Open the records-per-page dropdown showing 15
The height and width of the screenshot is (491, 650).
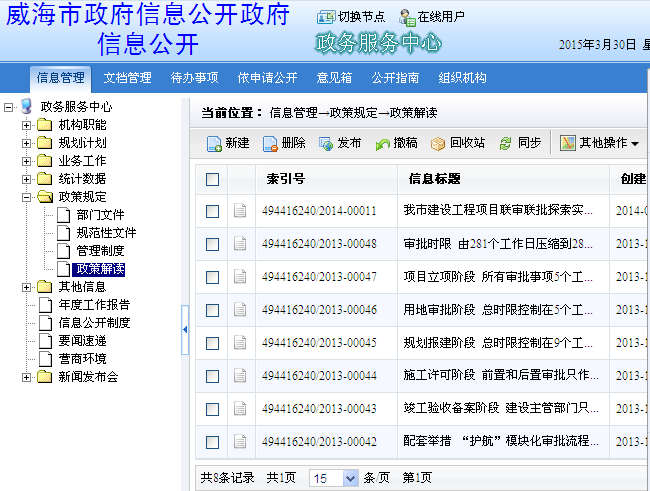333,478
